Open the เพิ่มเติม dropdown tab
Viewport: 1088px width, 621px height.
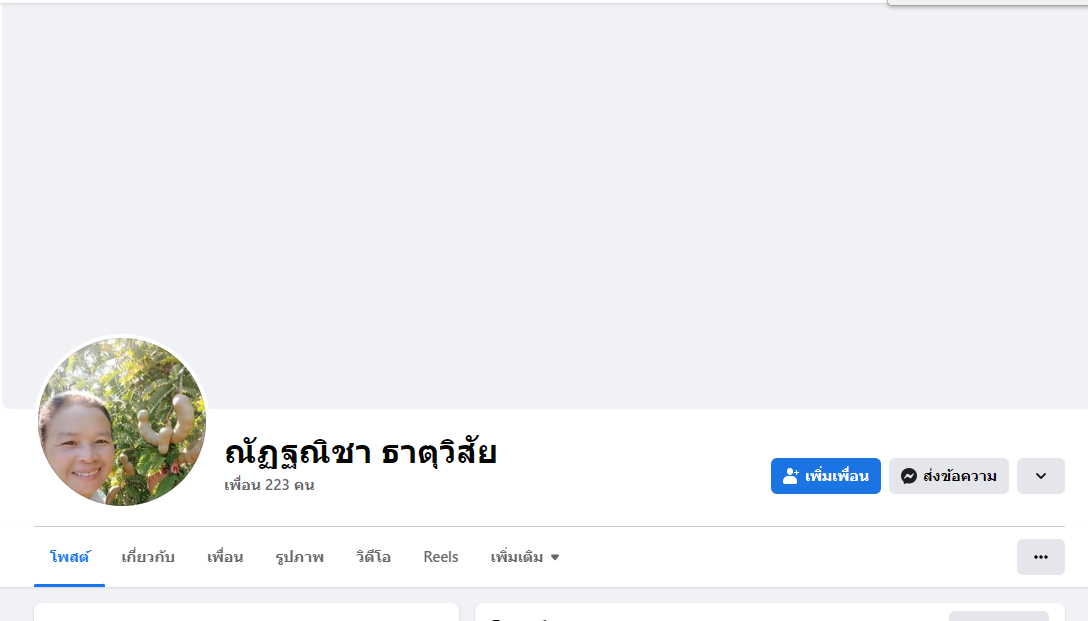coord(517,557)
